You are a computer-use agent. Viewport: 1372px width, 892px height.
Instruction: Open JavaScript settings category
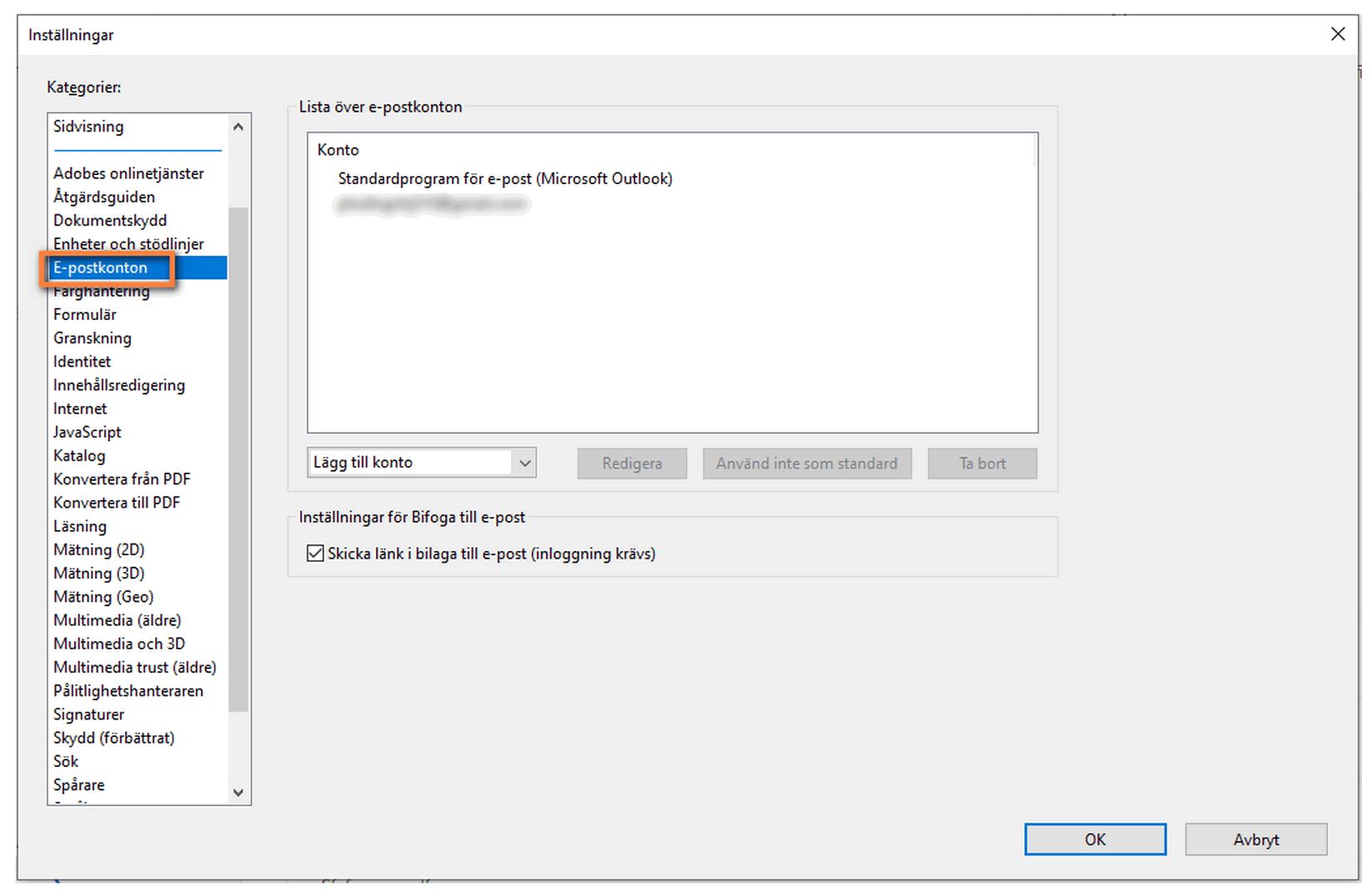coord(88,432)
